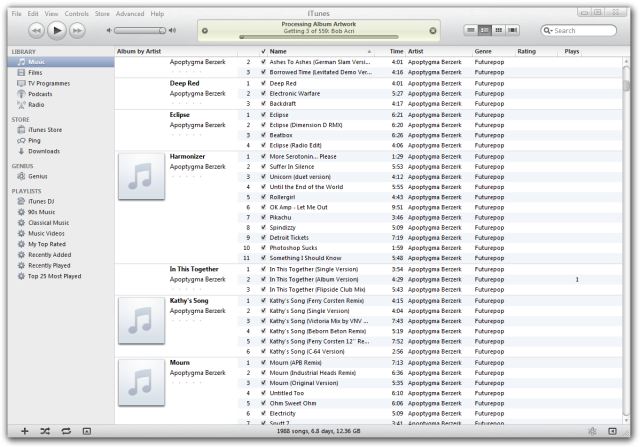
Task: Sort by Album by Artist column header
Action: coord(176,51)
